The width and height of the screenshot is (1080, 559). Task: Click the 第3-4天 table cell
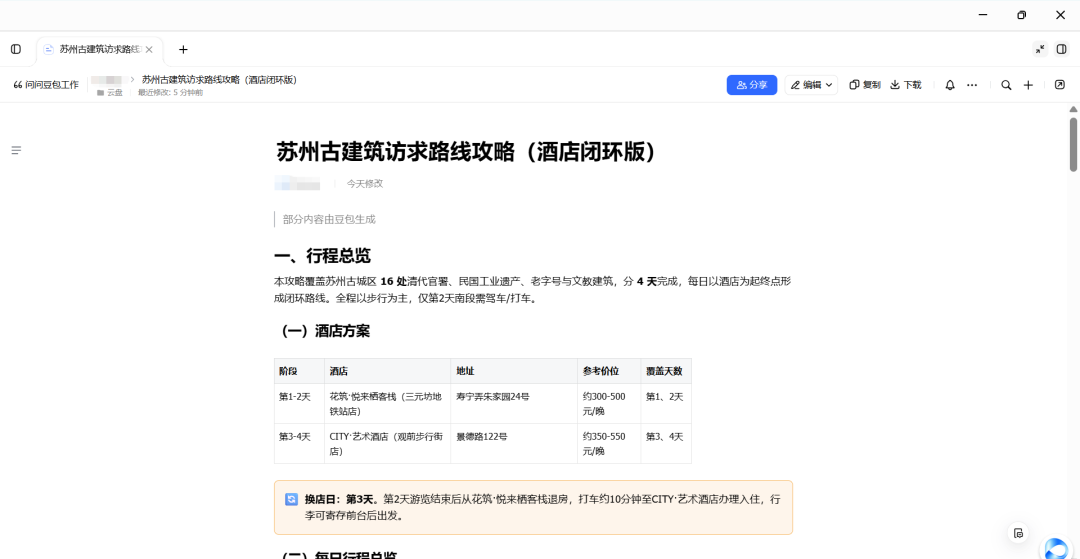[300, 443]
